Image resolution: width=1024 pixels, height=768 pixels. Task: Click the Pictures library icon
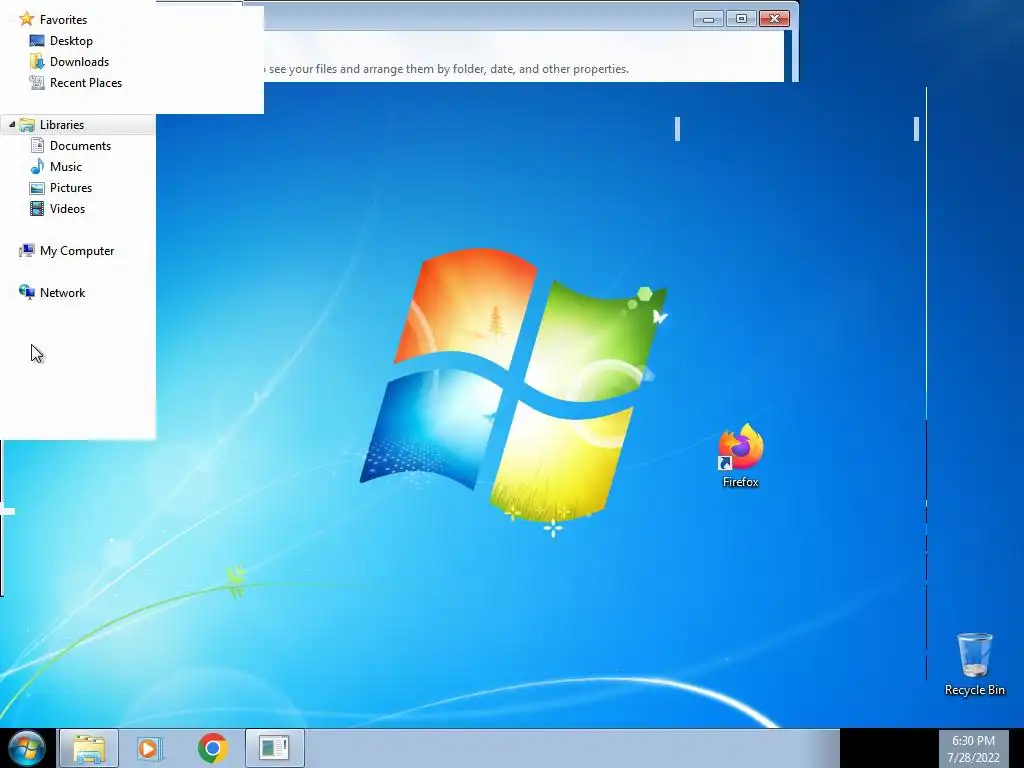37,188
